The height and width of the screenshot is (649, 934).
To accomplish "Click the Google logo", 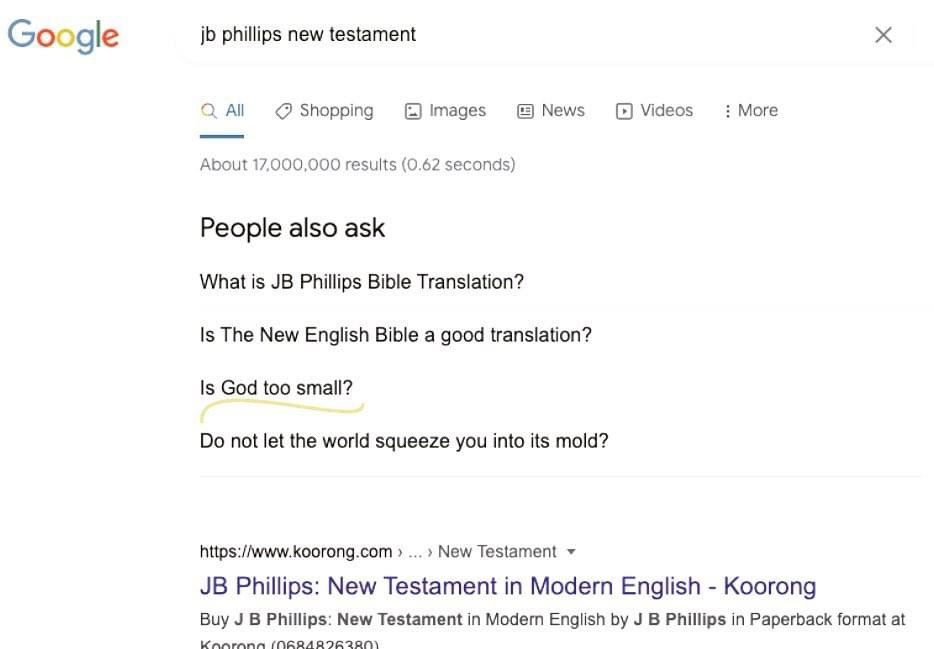I will click(63, 35).
